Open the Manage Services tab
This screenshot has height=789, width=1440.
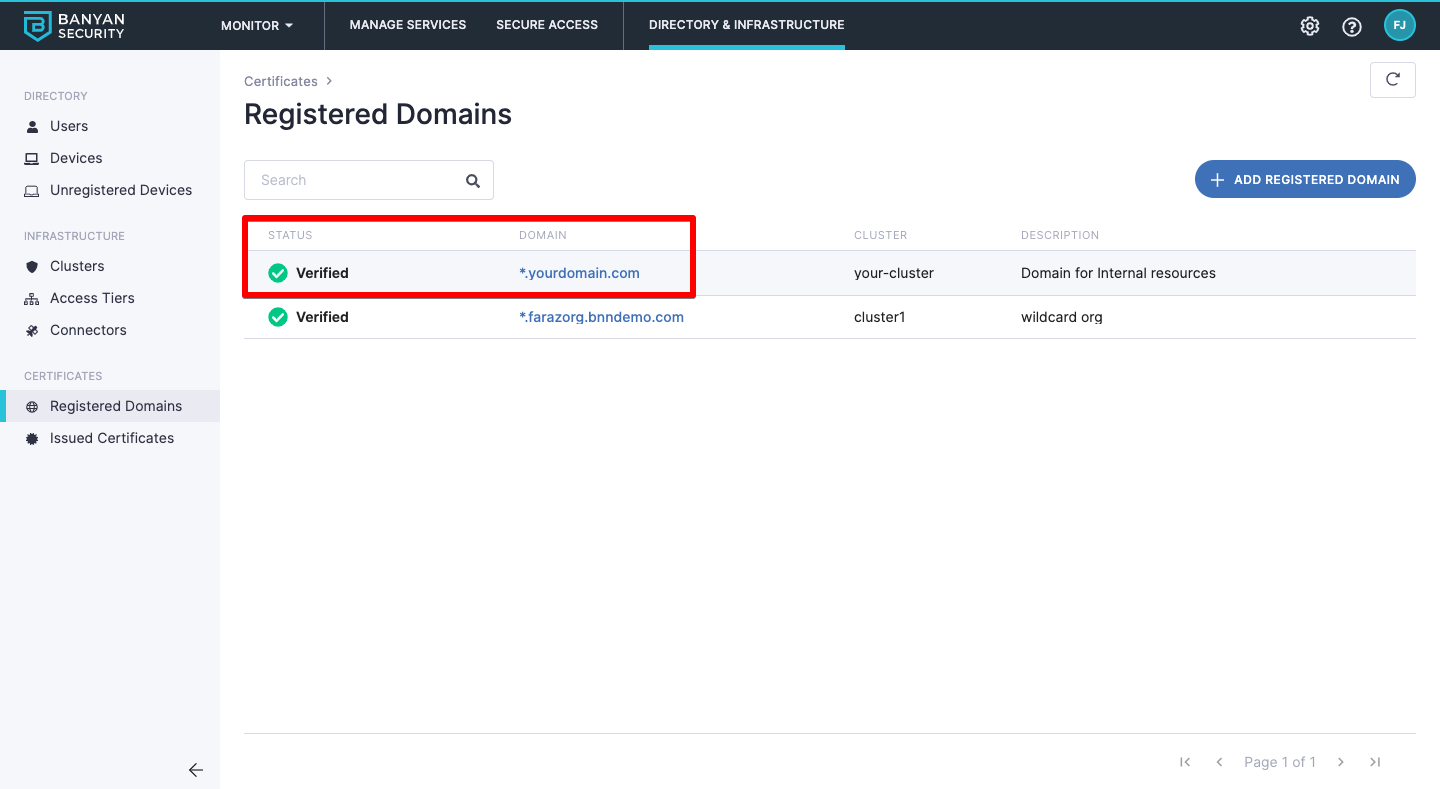(x=408, y=25)
